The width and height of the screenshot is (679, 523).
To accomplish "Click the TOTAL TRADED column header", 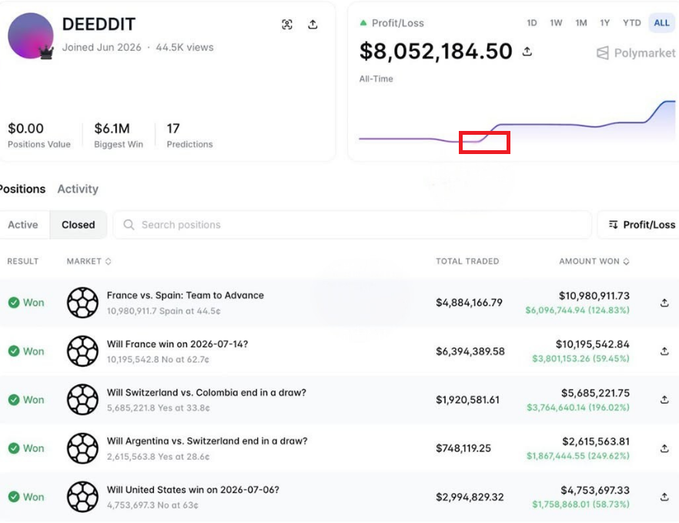I will click(x=467, y=261).
